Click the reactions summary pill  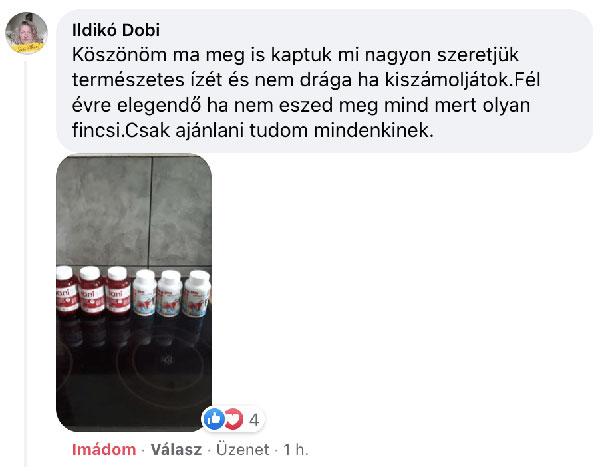[233, 419]
